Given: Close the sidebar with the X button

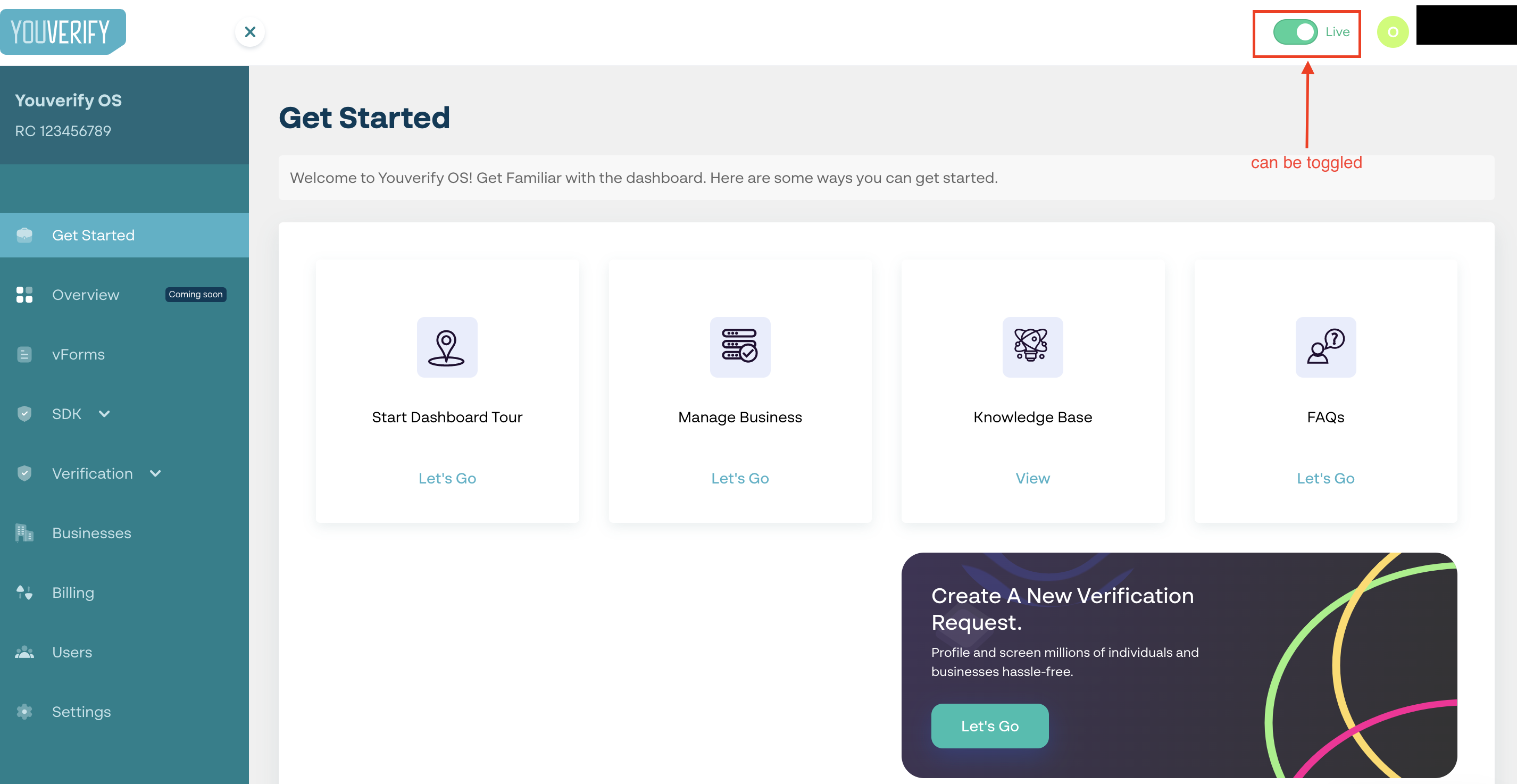Looking at the screenshot, I should coord(249,32).
